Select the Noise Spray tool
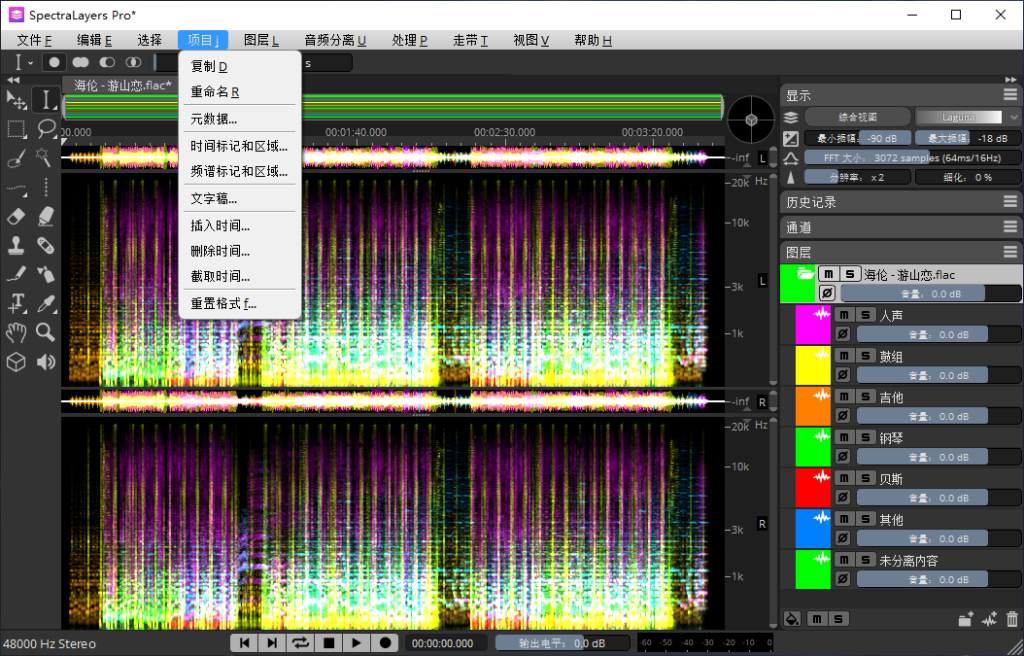Screen dimensions: 1024x656 pos(46,274)
